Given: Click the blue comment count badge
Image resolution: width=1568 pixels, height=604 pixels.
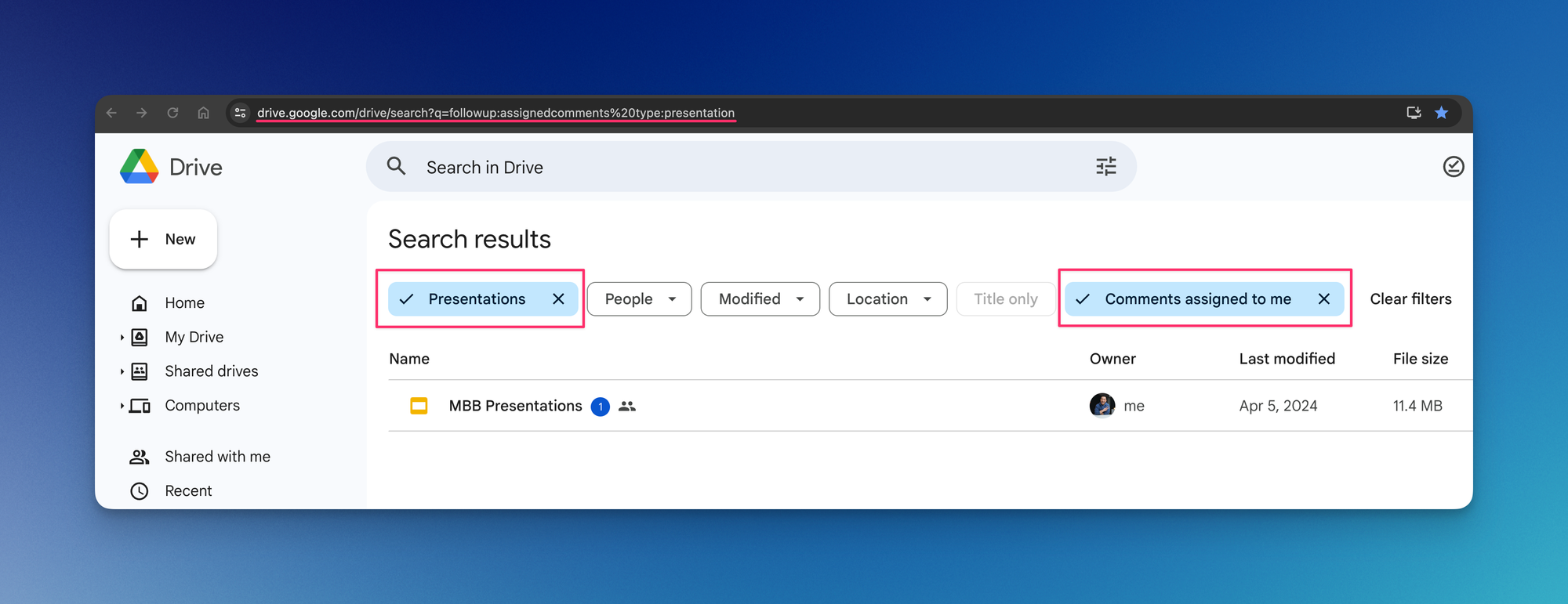Looking at the screenshot, I should 601,407.
